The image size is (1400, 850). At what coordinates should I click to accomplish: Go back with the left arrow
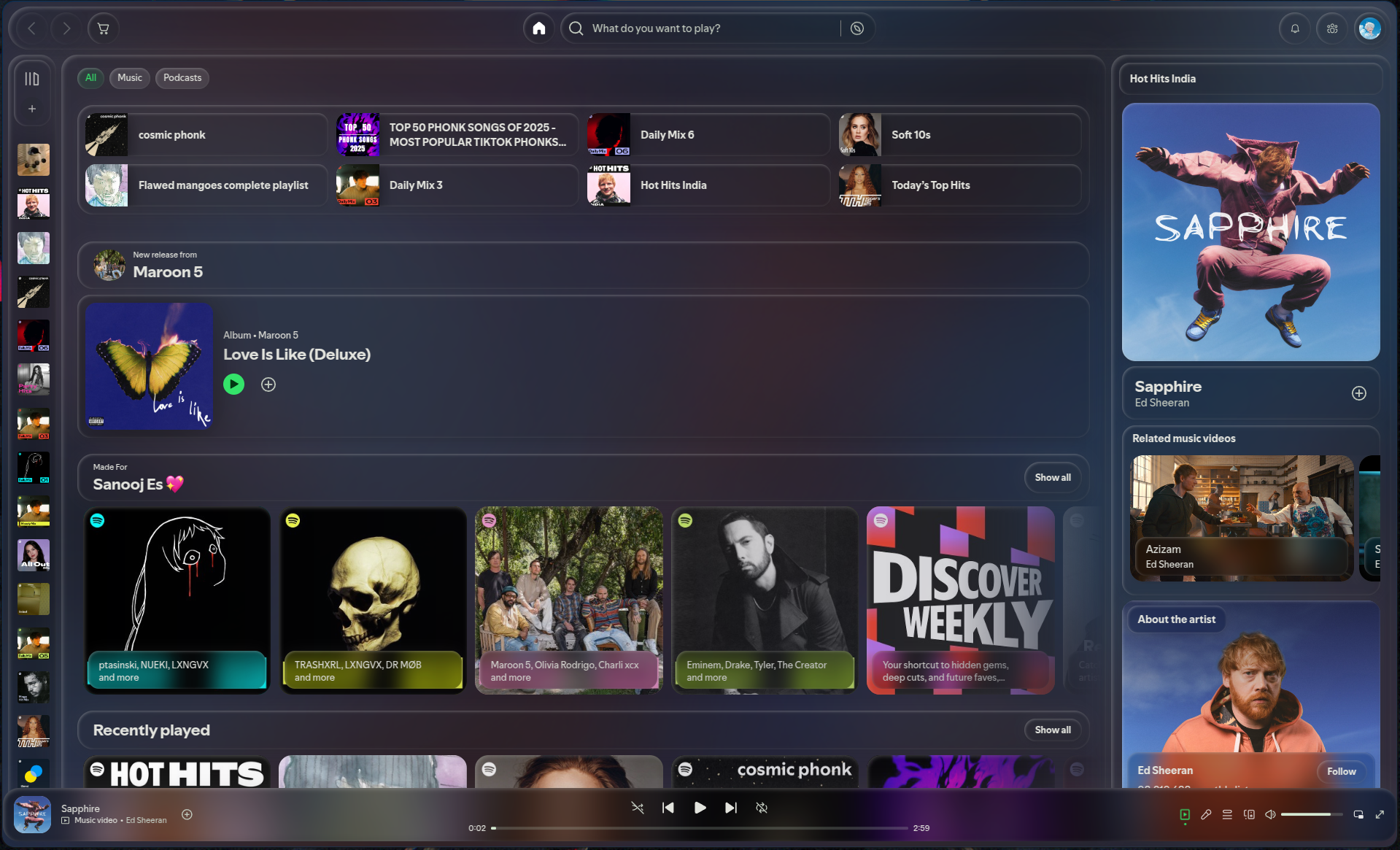point(31,28)
